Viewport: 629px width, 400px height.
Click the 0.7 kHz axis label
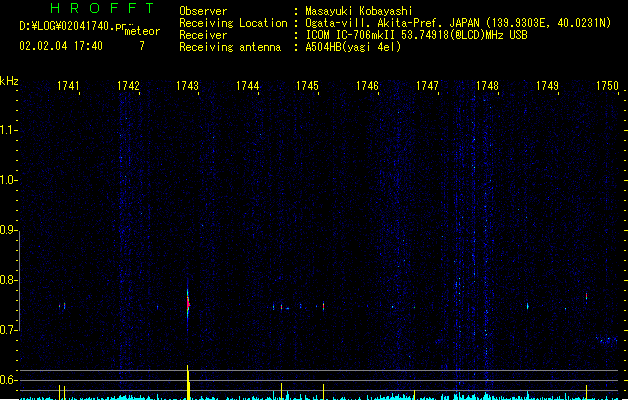8,330
